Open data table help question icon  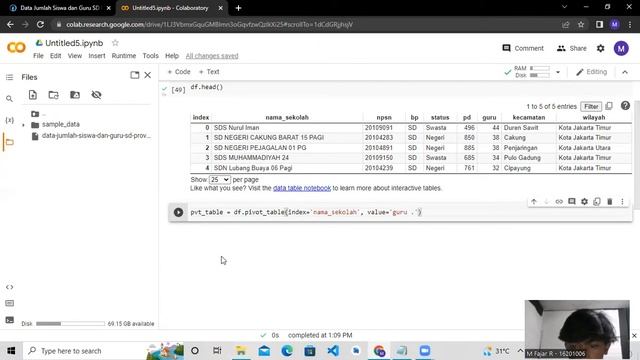click(625, 106)
